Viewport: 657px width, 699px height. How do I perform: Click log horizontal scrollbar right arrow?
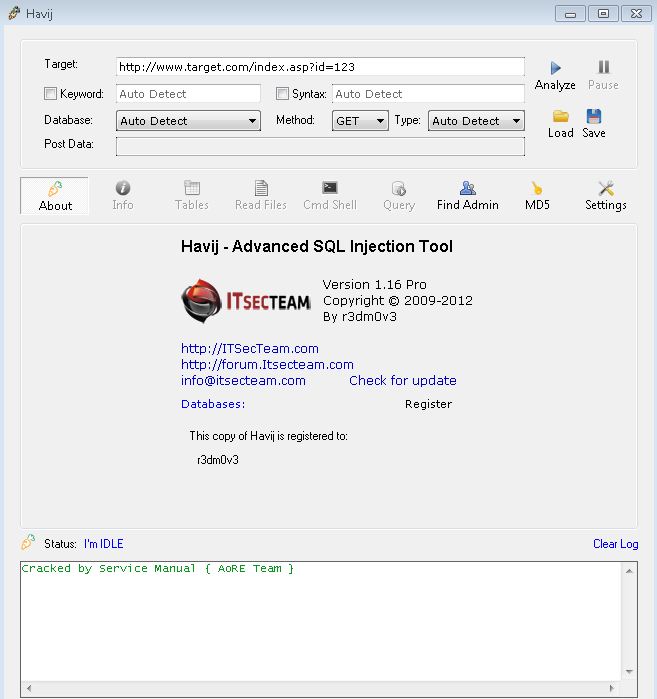tap(612, 688)
